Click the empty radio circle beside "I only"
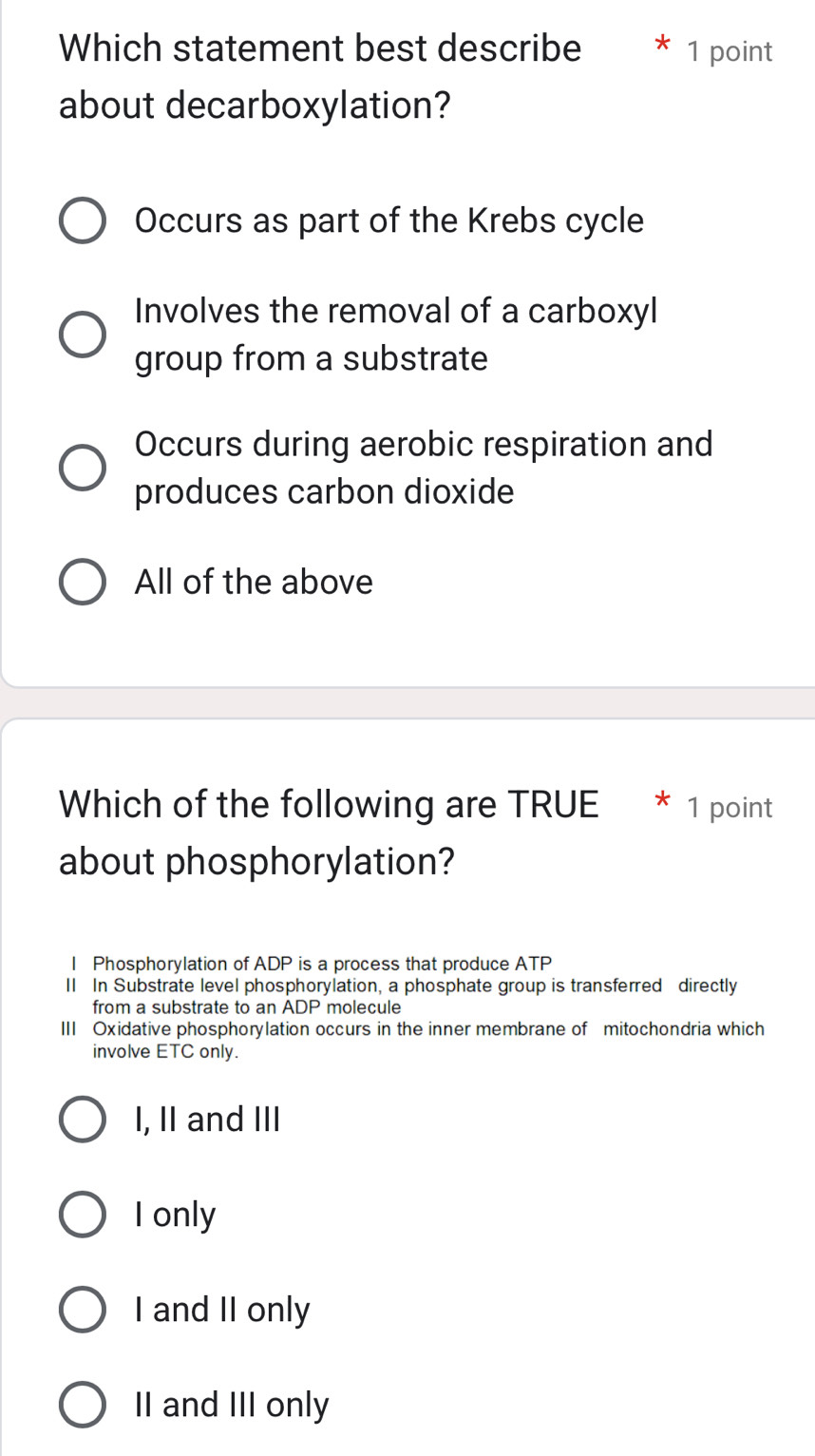Viewport: 815px width, 1456px height. coord(83,1214)
